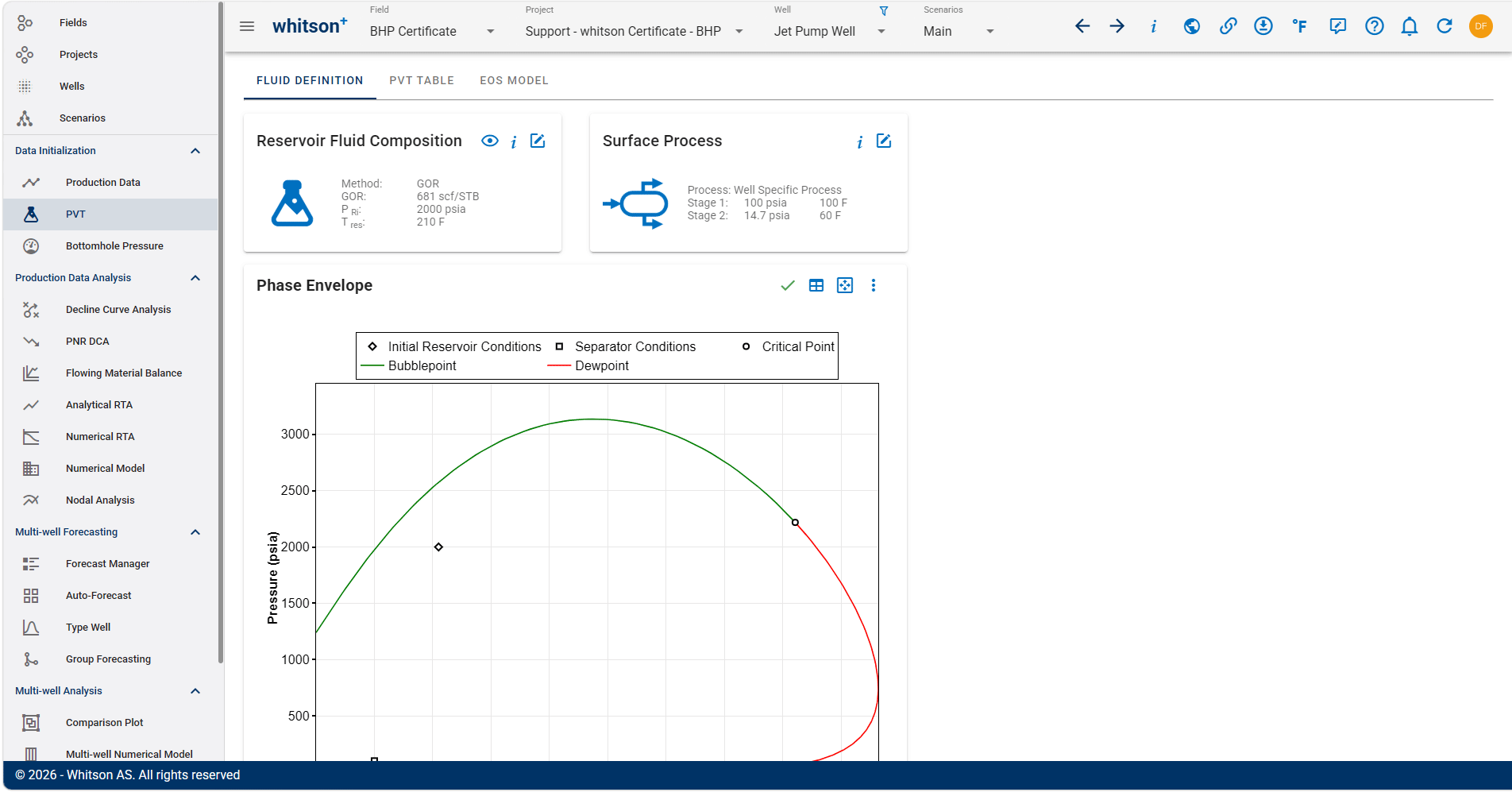
Task: Toggle Critical Point legend entry
Action: (788, 346)
